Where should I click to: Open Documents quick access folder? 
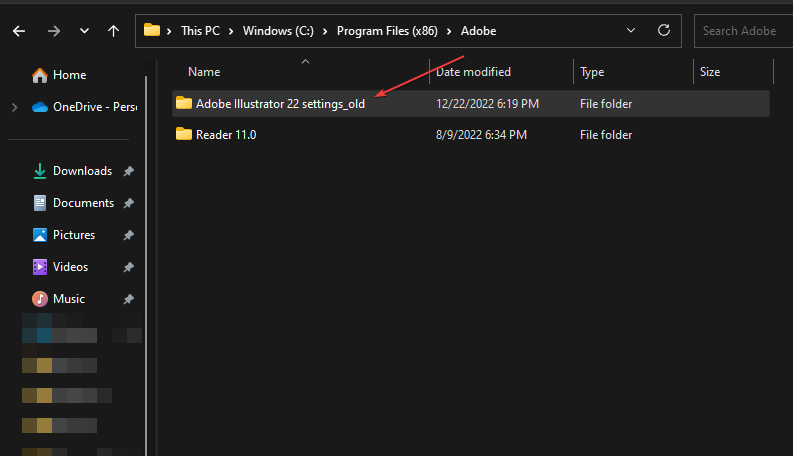pyautogui.click(x=83, y=203)
